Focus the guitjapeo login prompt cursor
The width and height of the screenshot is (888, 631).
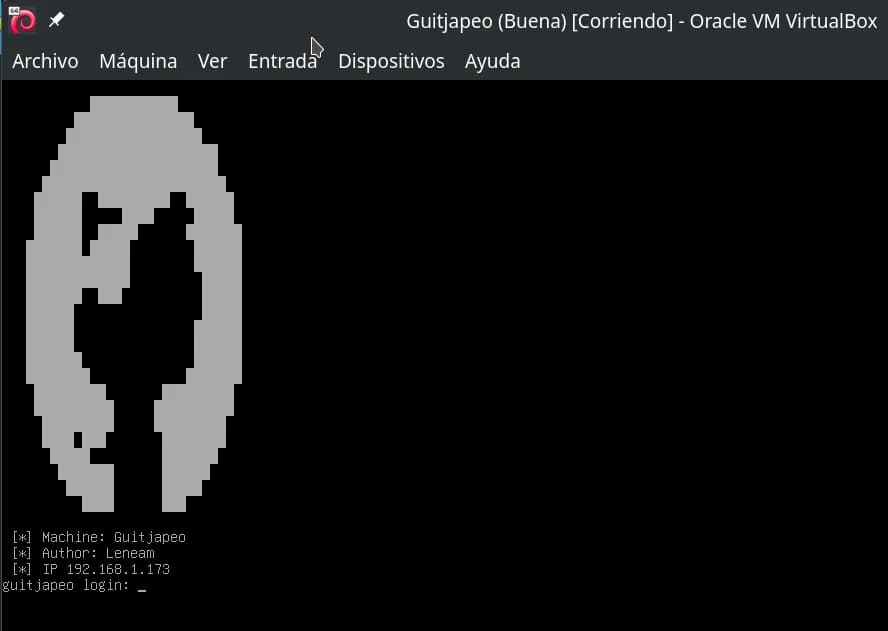click(x=142, y=587)
